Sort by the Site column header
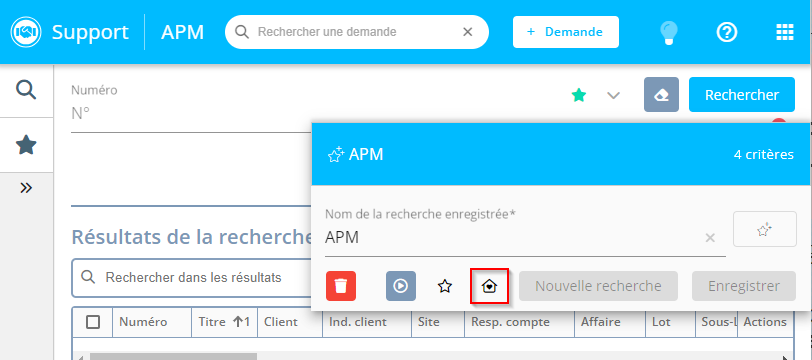The width and height of the screenshot is (812, 360). 429,322
